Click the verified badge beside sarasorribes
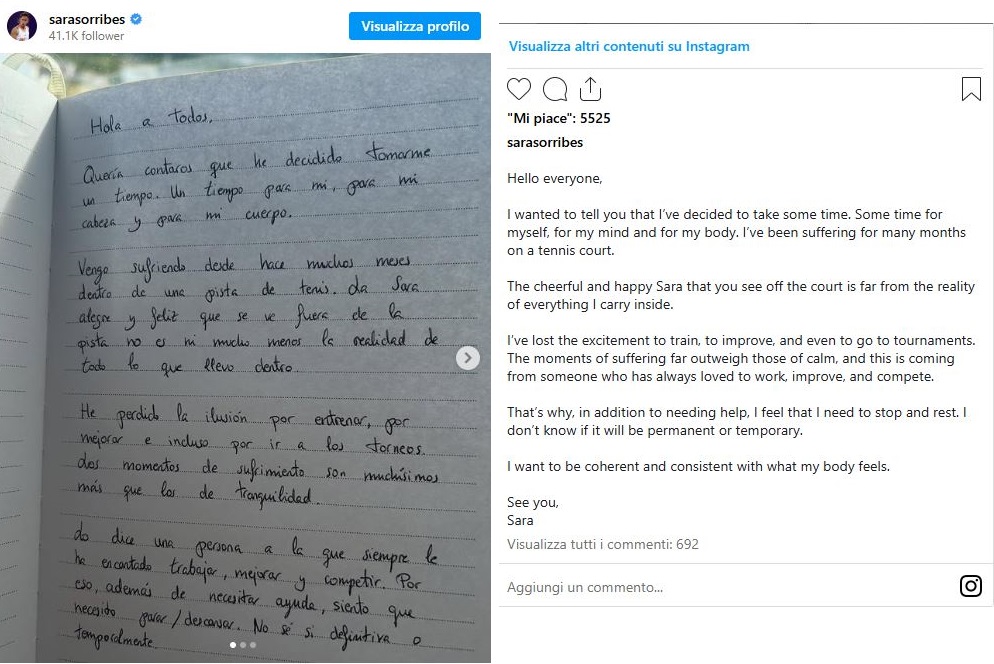 coord(136,19)
